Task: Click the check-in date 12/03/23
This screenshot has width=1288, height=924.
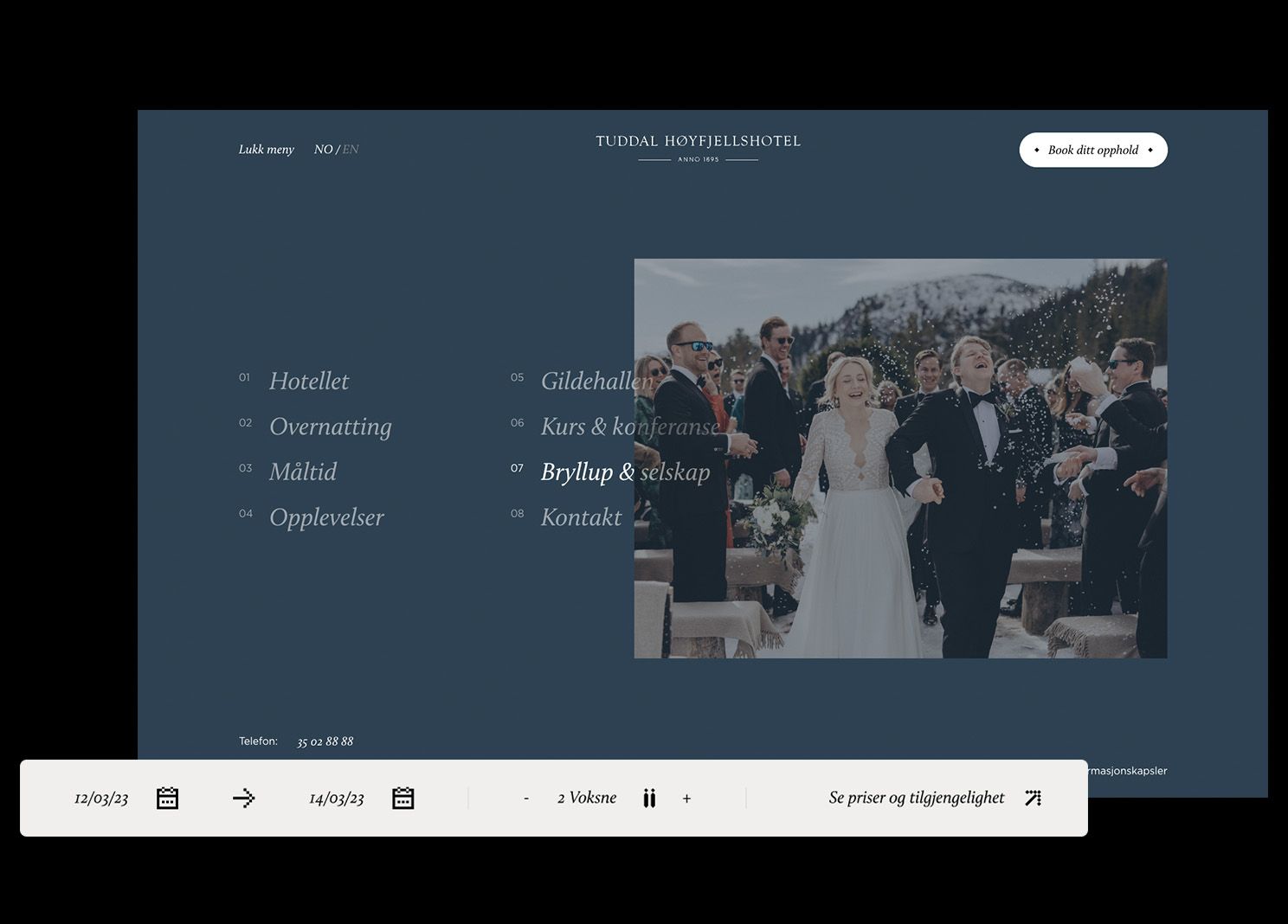Action: click(x=101, y=798)
